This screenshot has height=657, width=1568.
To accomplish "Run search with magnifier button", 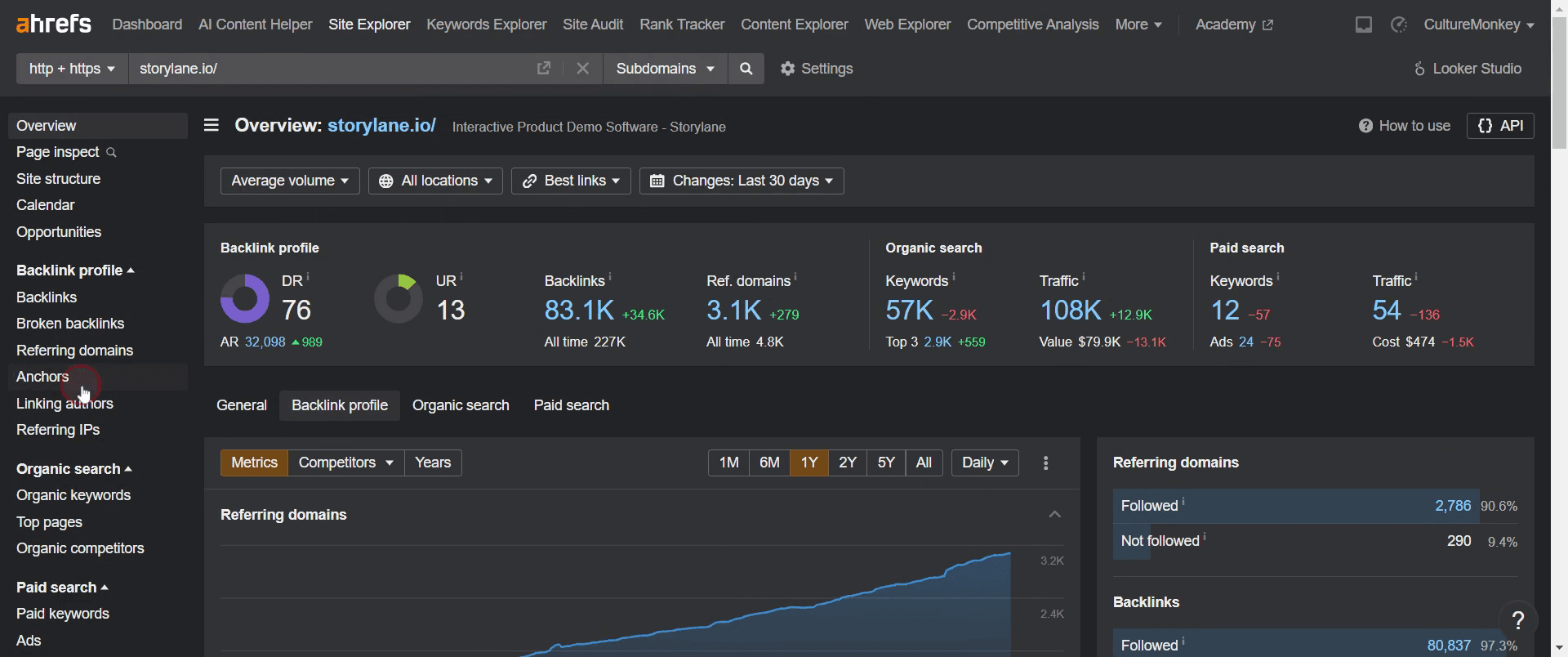I will tap(746, 69).
